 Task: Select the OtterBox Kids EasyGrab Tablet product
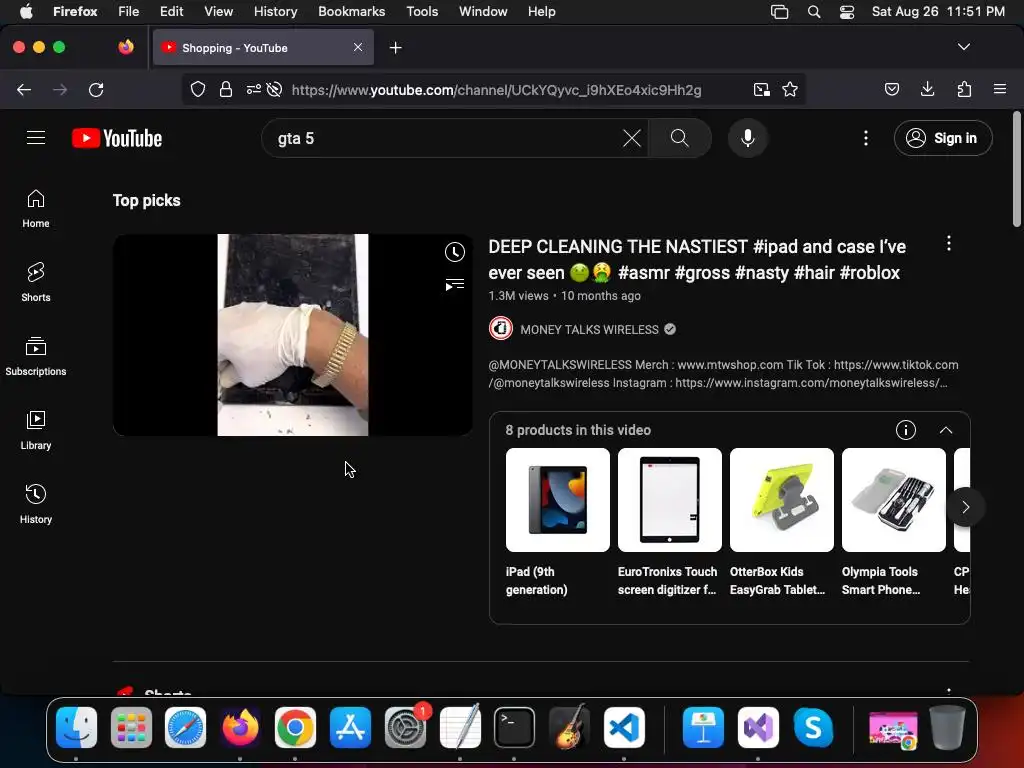(x=782, y=522)
